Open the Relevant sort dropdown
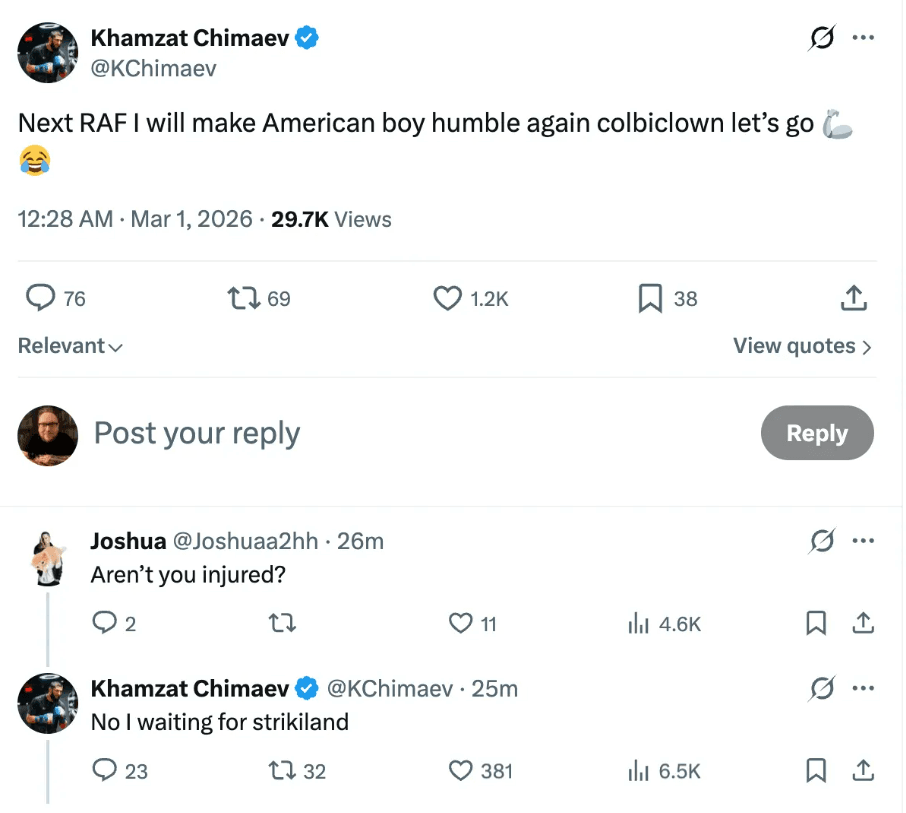The height and width of the screenshot is (813, 906). click(70, 346)
